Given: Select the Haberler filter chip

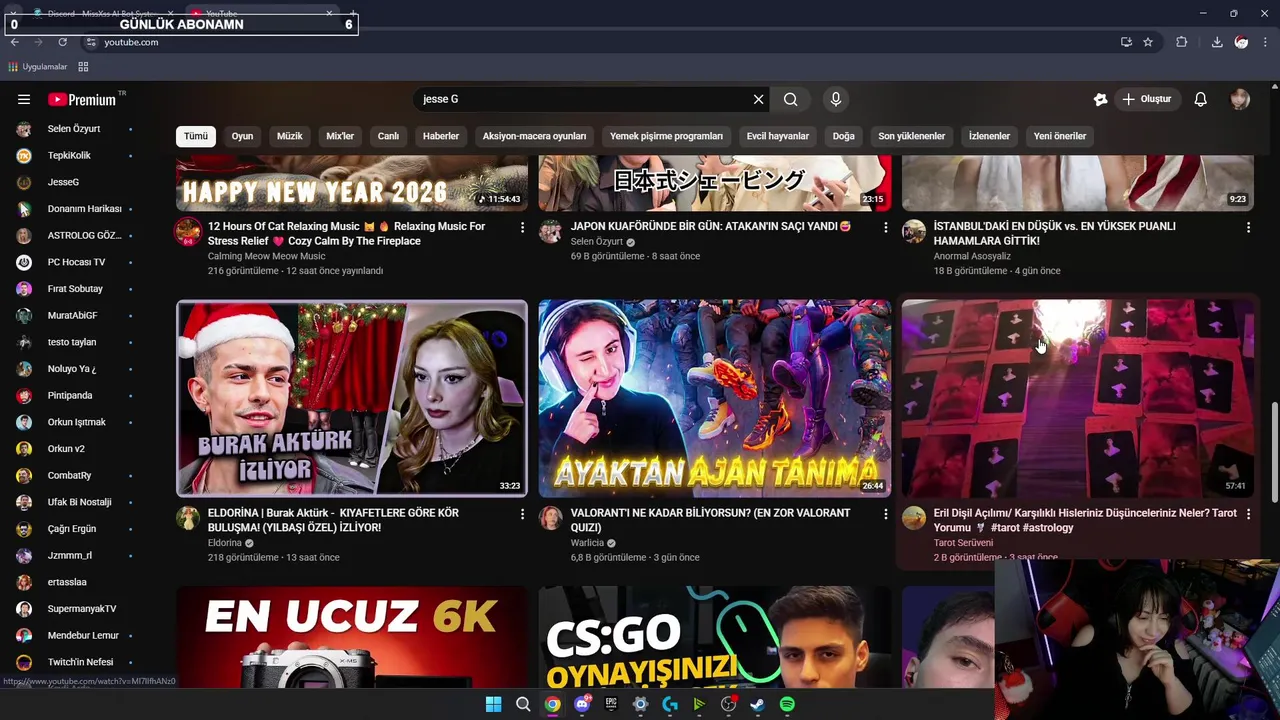Looking at the screenshot, I should [x=441, y=136].
